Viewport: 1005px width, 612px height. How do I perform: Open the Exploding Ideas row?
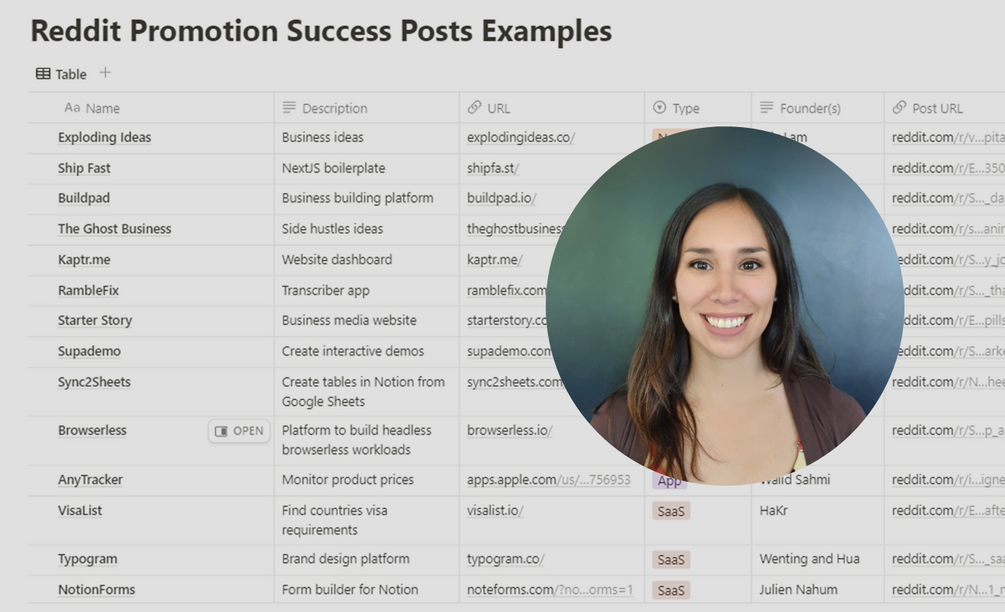point(104,137)
